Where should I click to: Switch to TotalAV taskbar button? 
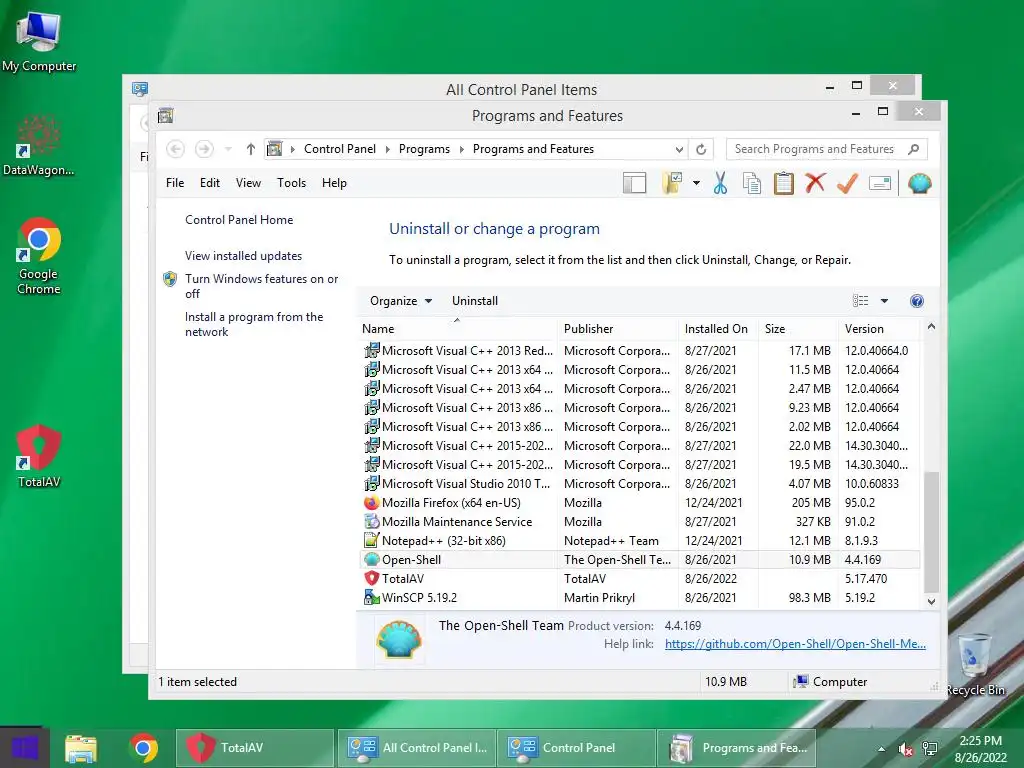click(x=255, y=748)
